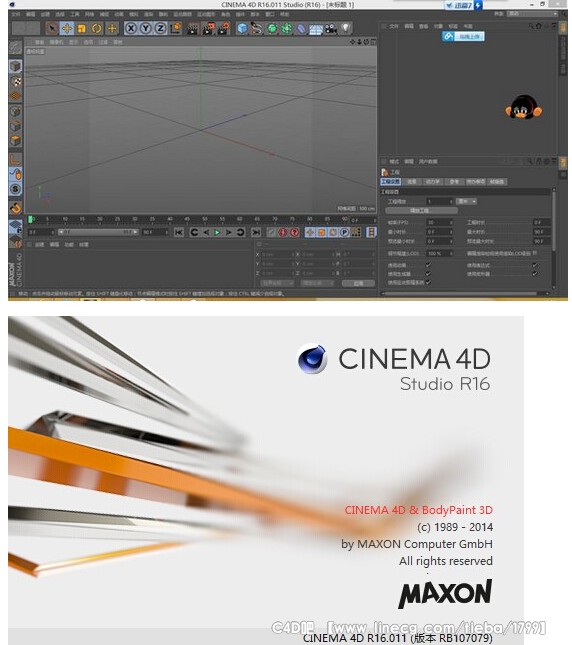Screen dimensions: 572x645
Task: Toggle the 使用变形器 checkbox
Action: click(535, 274)
